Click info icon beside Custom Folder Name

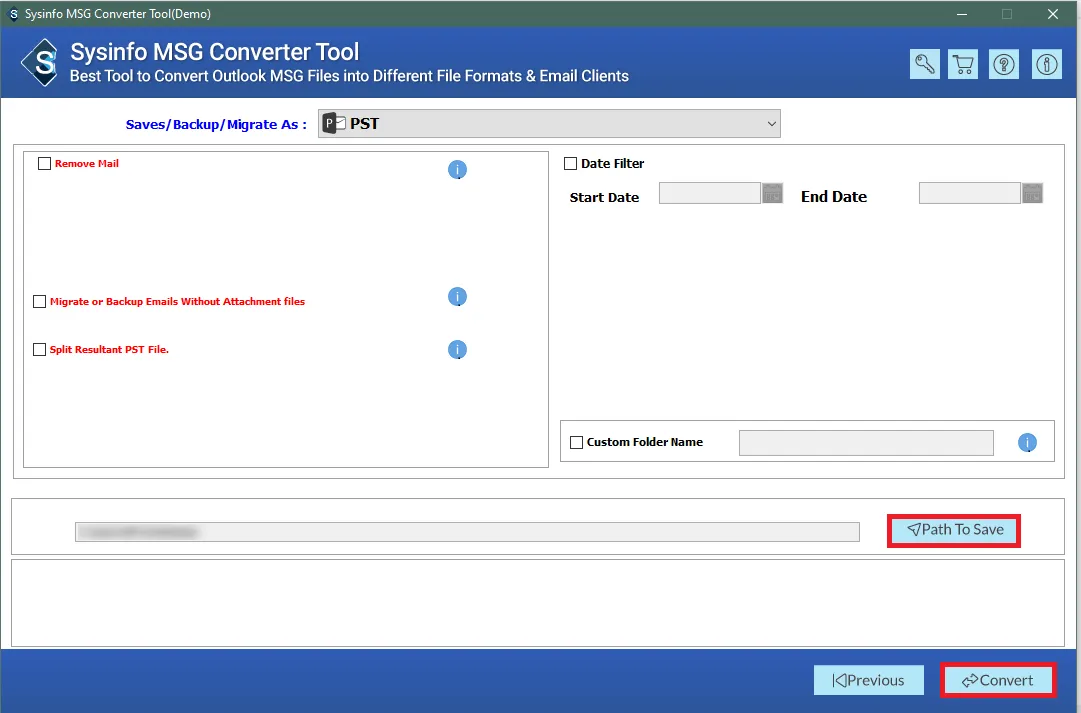[1027, 443]
